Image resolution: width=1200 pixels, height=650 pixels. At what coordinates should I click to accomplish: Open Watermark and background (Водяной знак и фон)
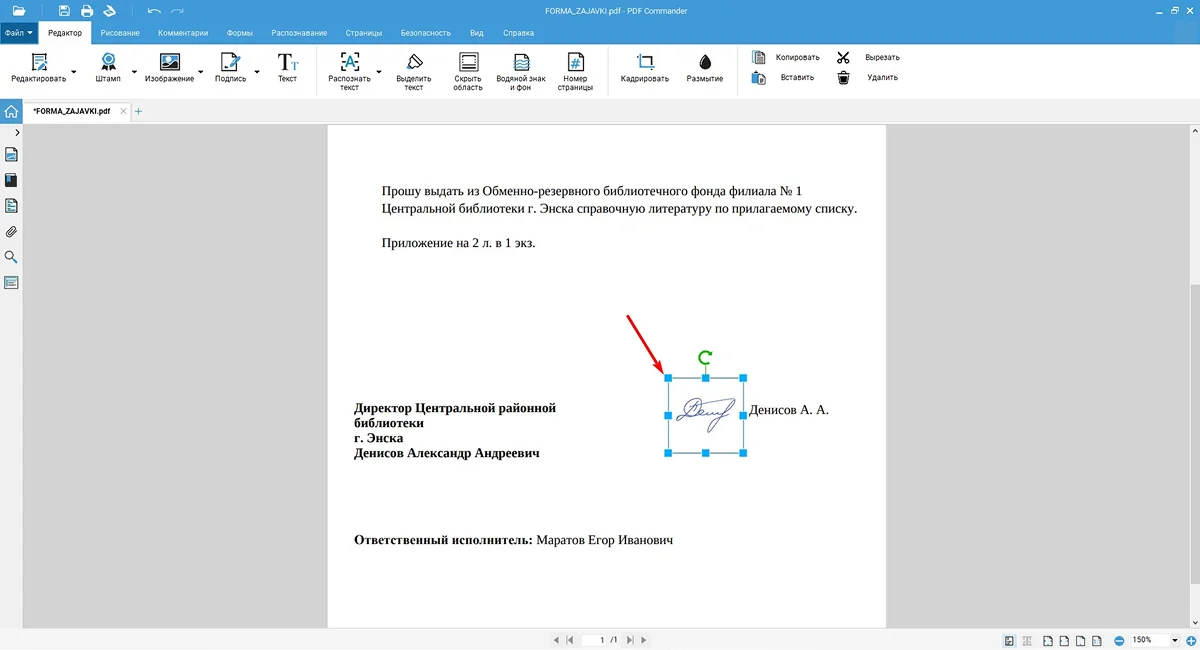coord(520,66)
